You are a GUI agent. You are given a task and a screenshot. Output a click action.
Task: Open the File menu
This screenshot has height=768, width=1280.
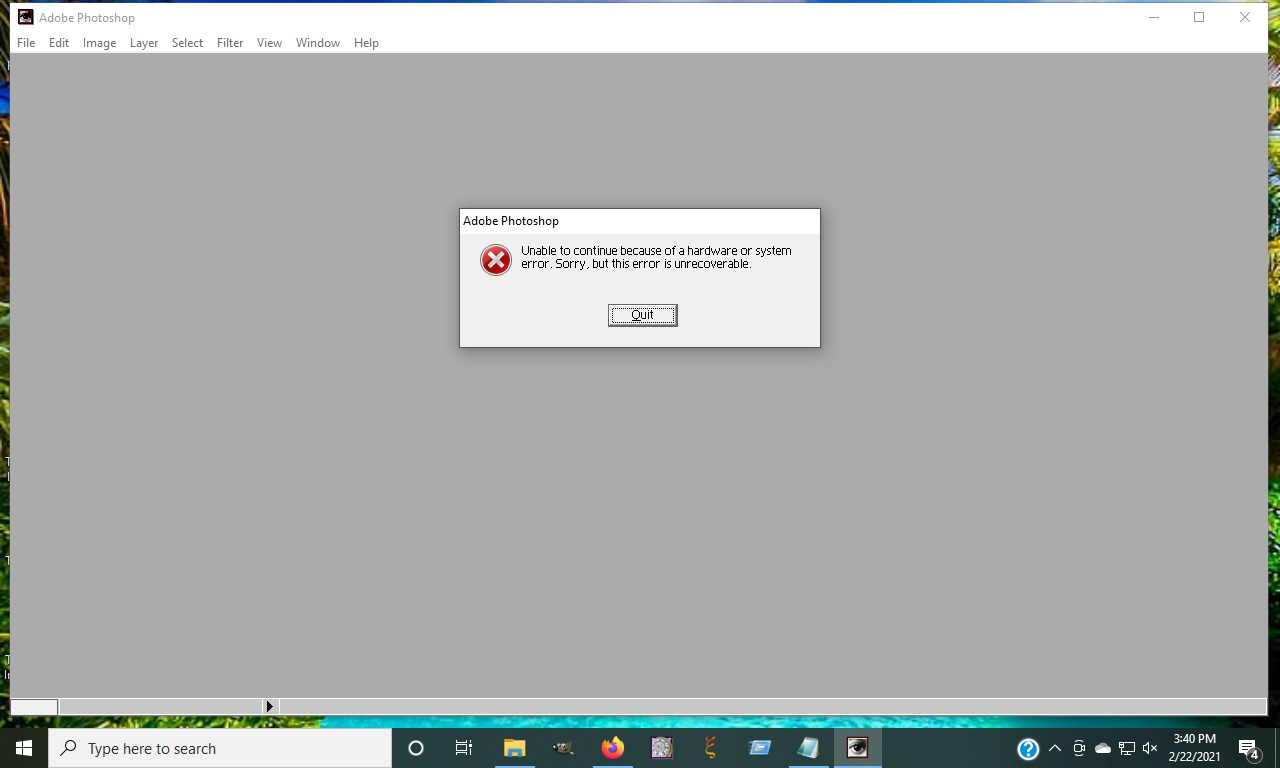(26, 43)
